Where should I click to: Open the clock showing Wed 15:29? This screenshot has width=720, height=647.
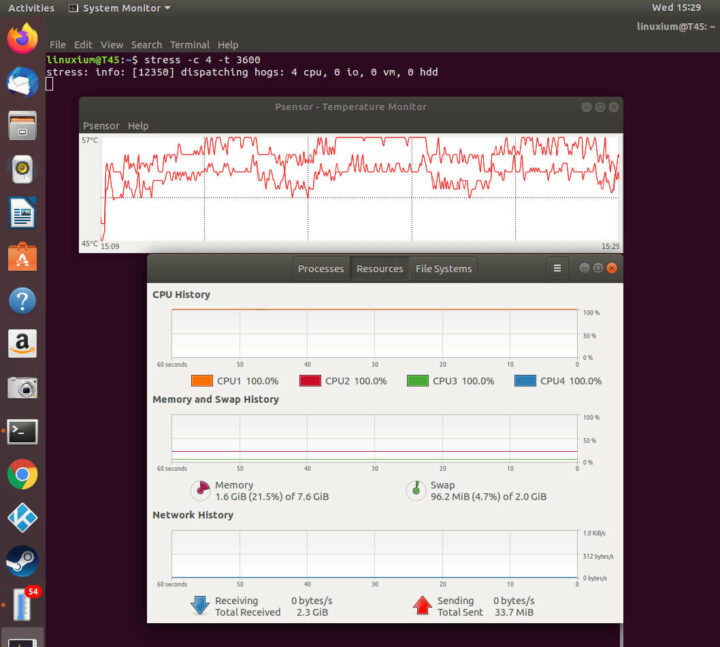pos(676,8)
